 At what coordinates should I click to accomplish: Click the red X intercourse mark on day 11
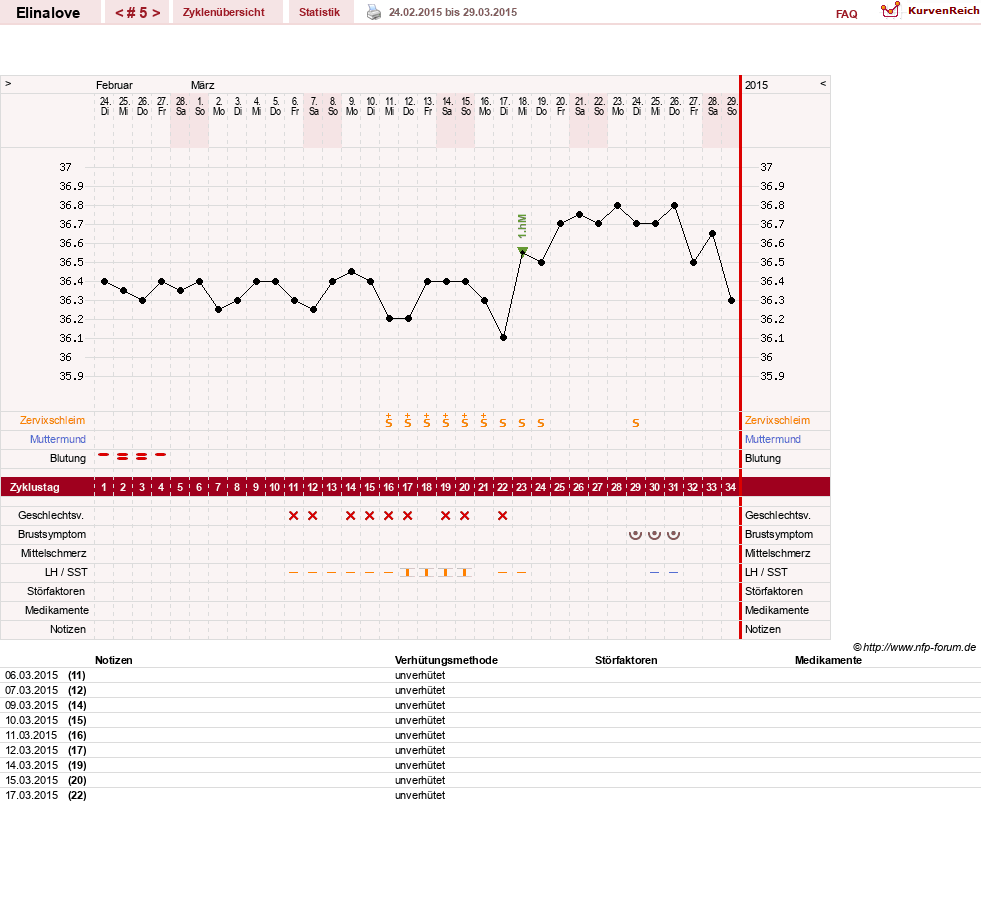[x=293, y=515]
